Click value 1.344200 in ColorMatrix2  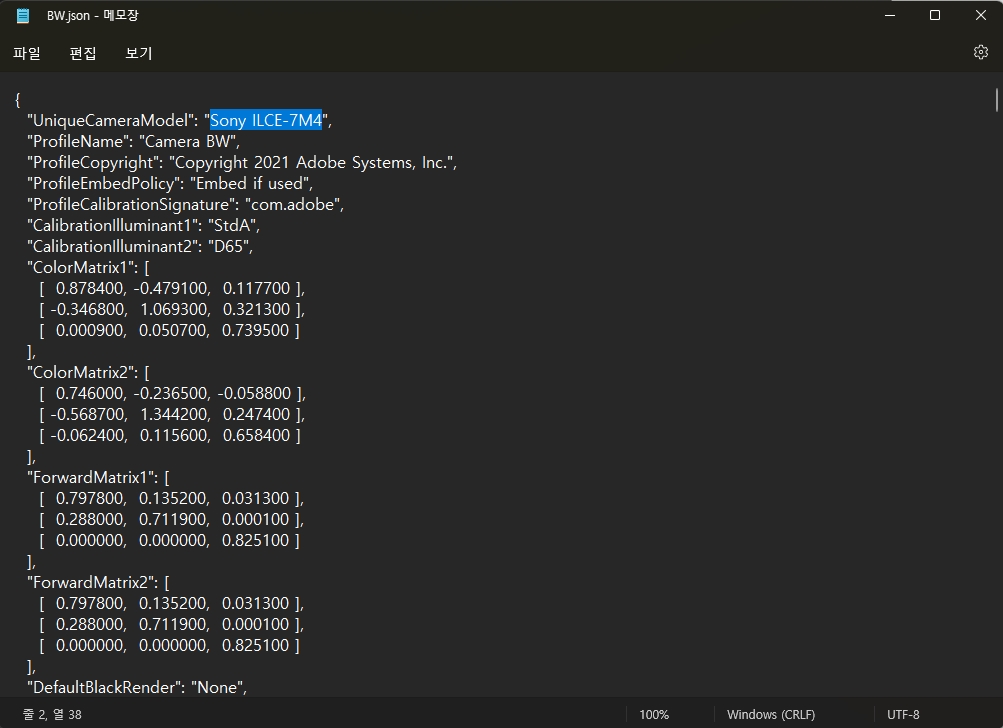(x=173, y=415)
